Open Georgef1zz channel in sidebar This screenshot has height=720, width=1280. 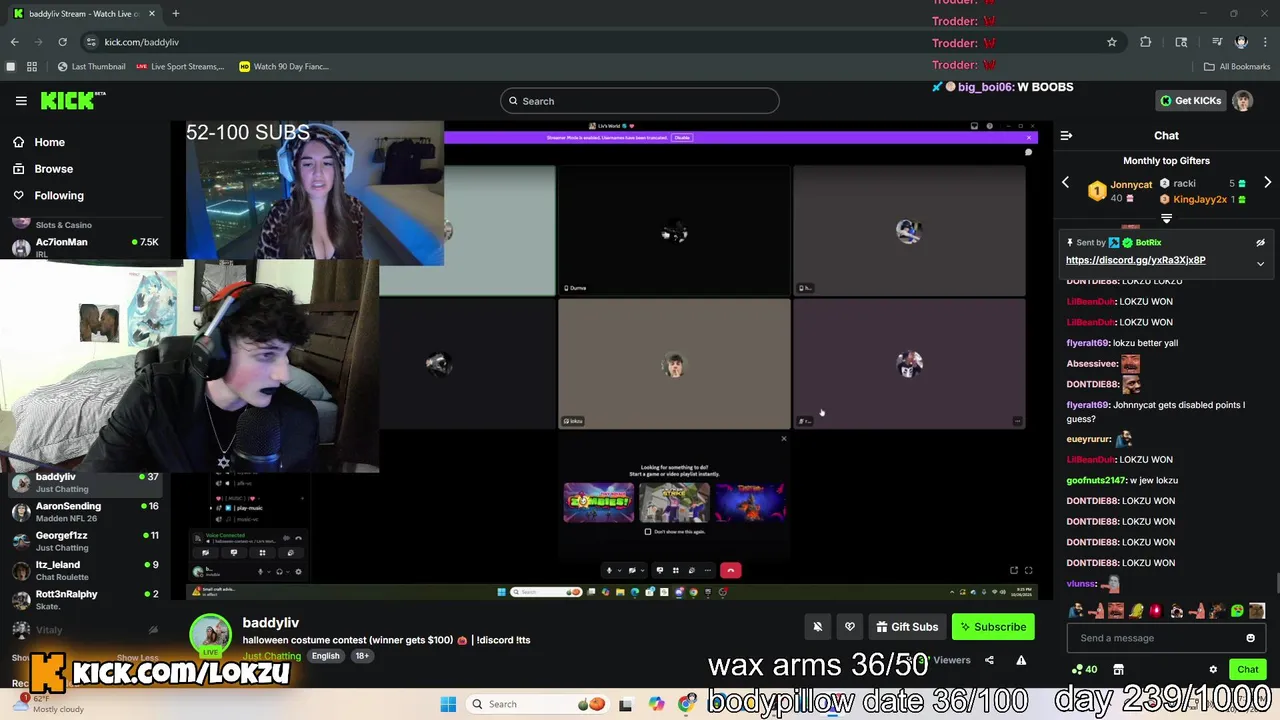[x=85, y=541]
